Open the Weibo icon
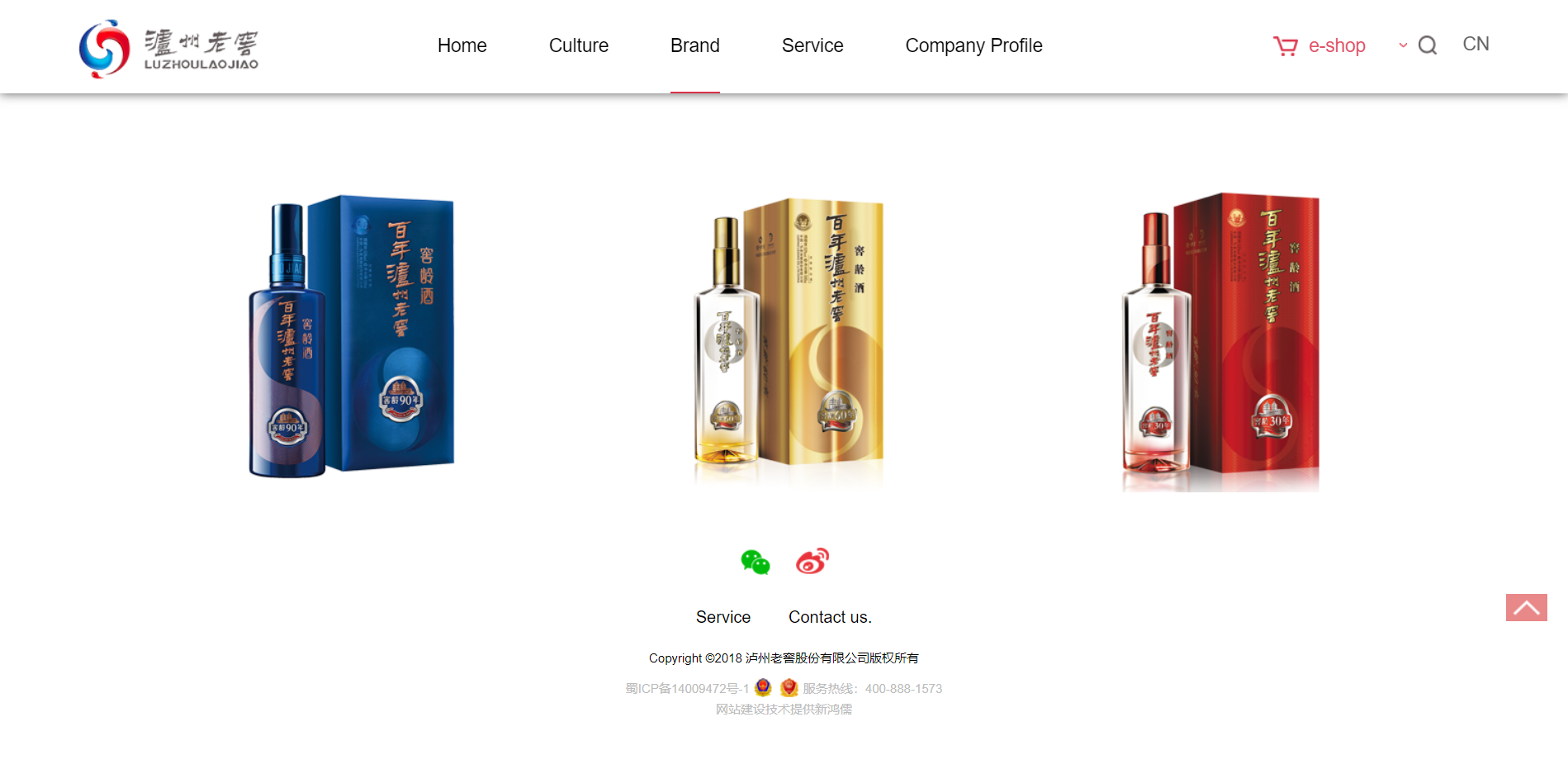This screenshot has width=1568, height=774. tap(812, 561)
